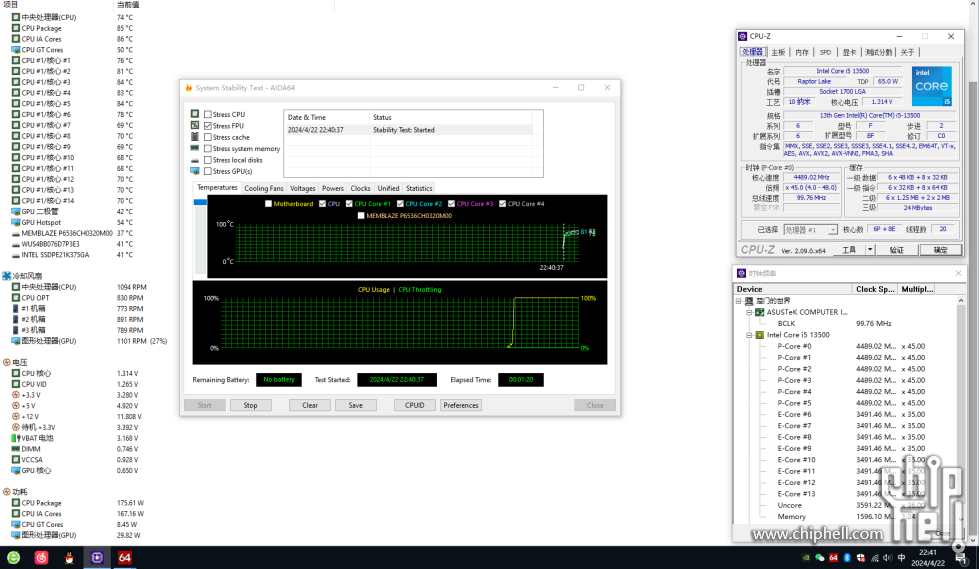This screenshot has height=569, width=979.
Task: Enable the Stress GPU(s) checkbox
Action: (x=208, y=172)
